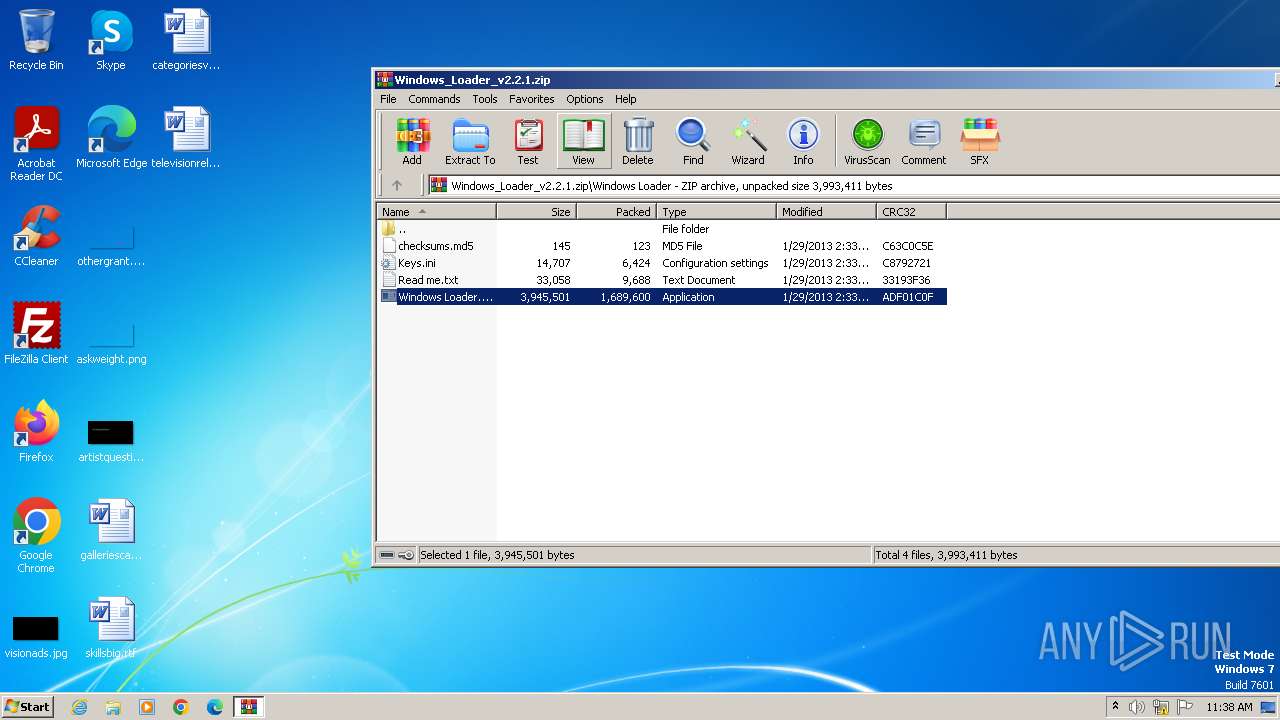Screen dimensions: 1280x720
Task: Open the Favorites menu
Action: (x=531, y=99)
